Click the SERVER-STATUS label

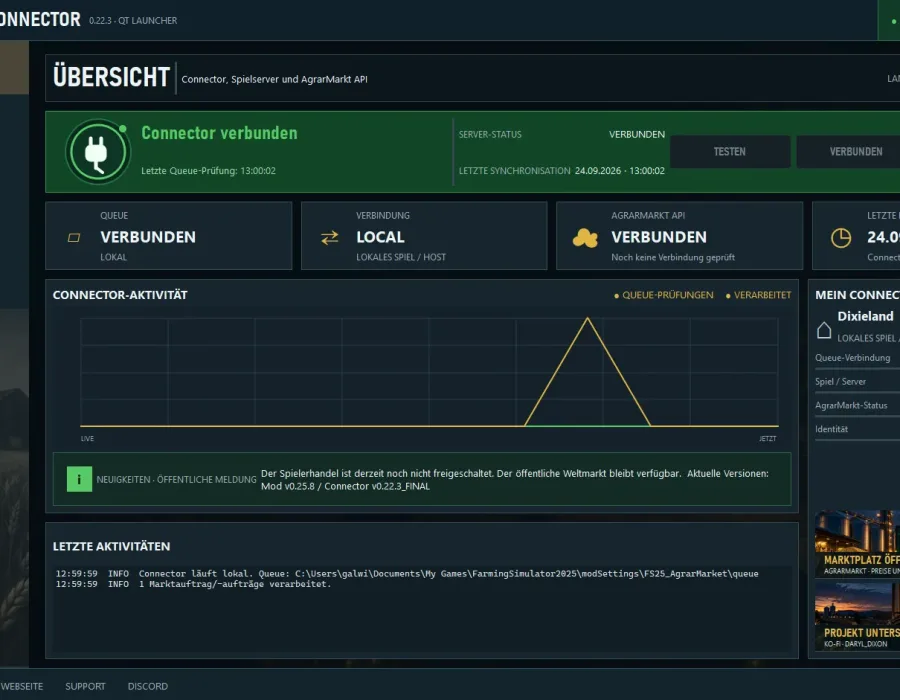[490, 134]
